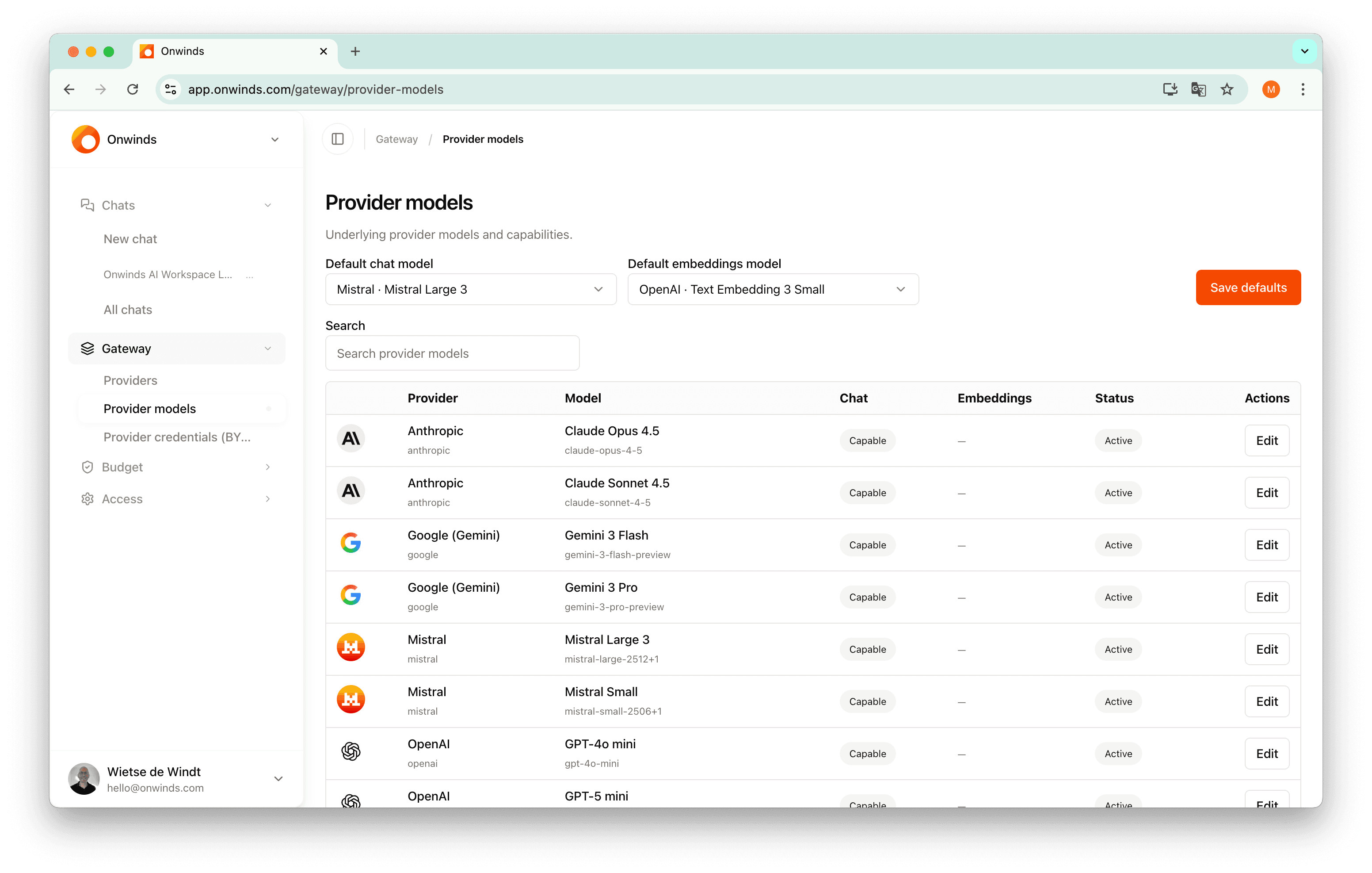Reload the page
The height and width of the screenshot is (873, 1372).
(x=133, y=89)
